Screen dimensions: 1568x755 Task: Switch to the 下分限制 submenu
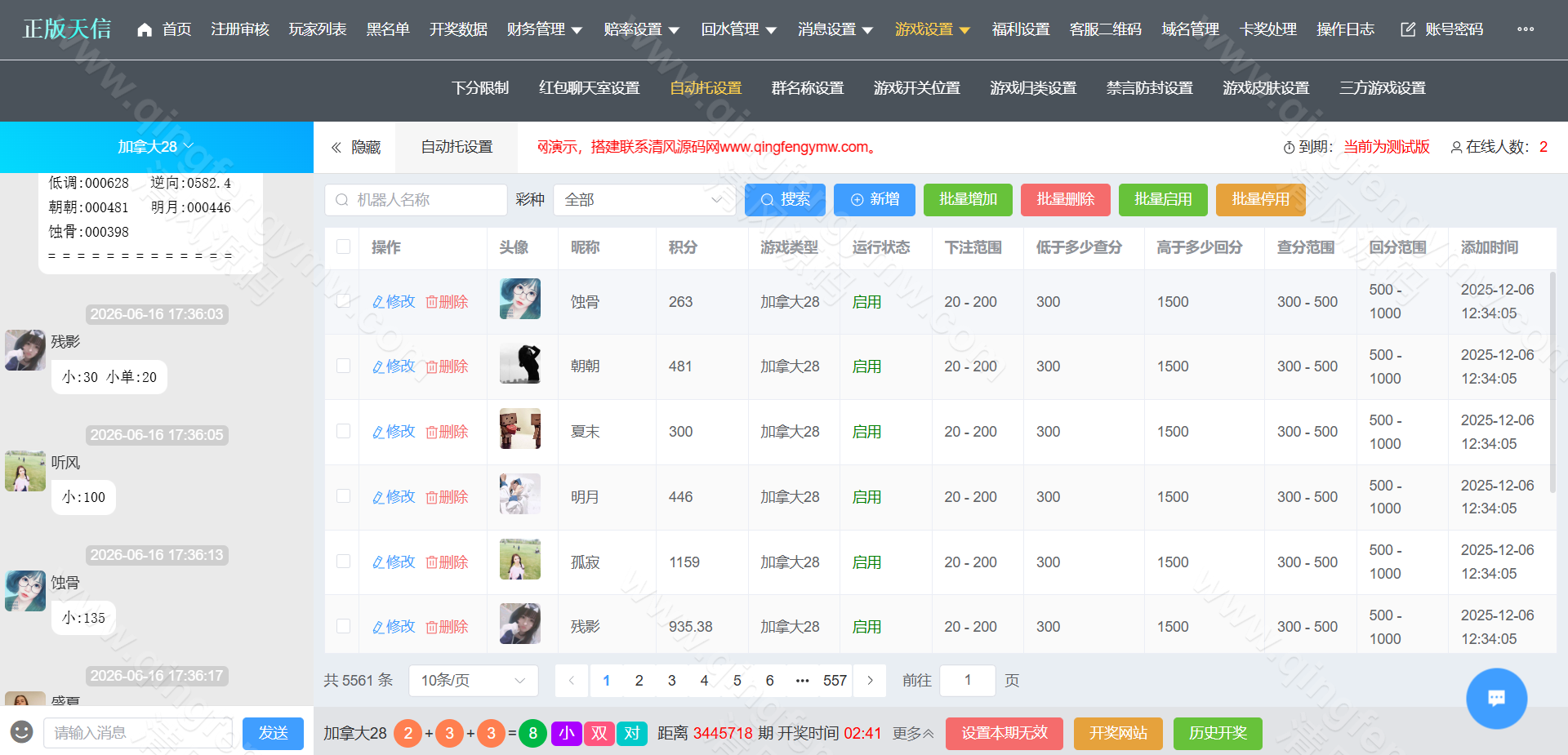coord(480,88)
